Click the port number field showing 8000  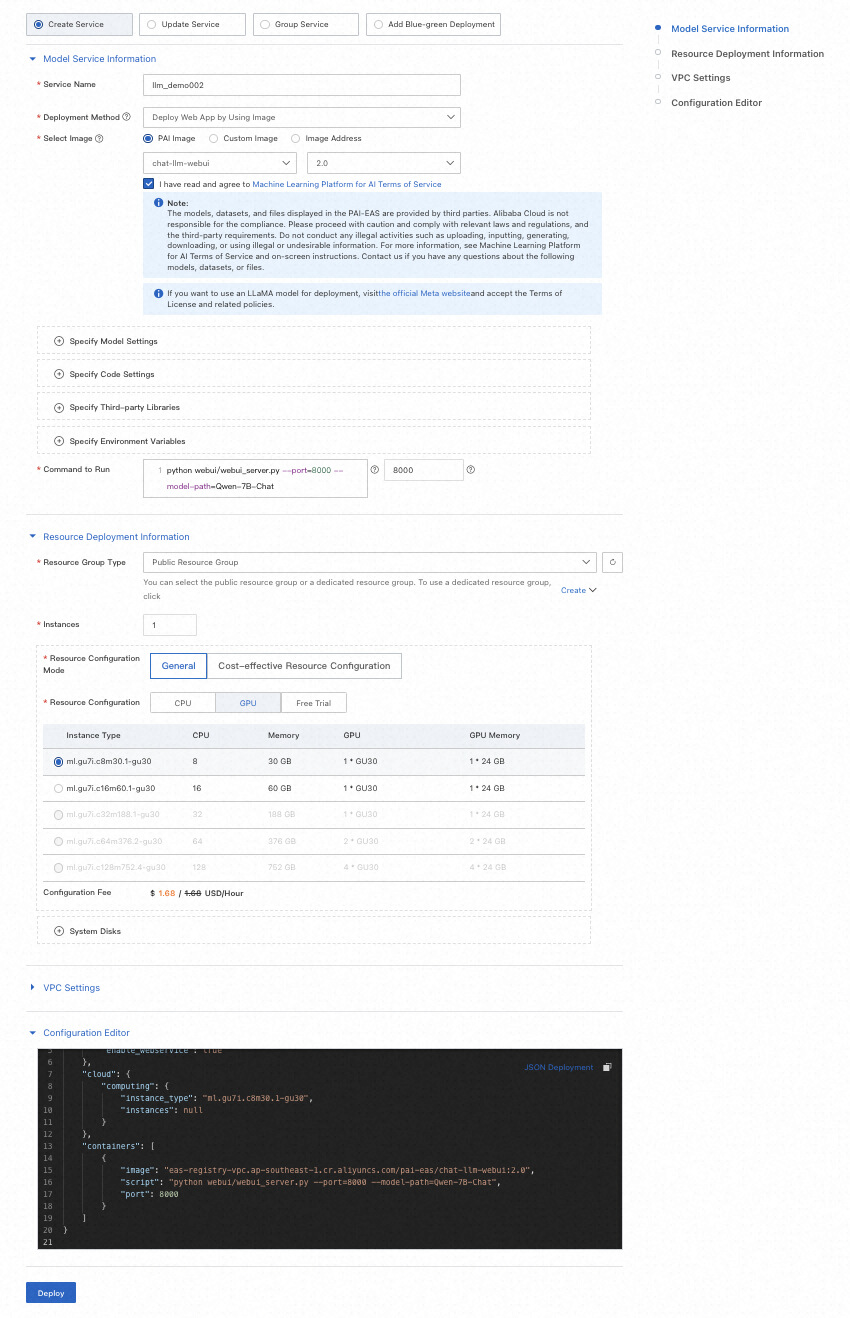tap(423, 469)
